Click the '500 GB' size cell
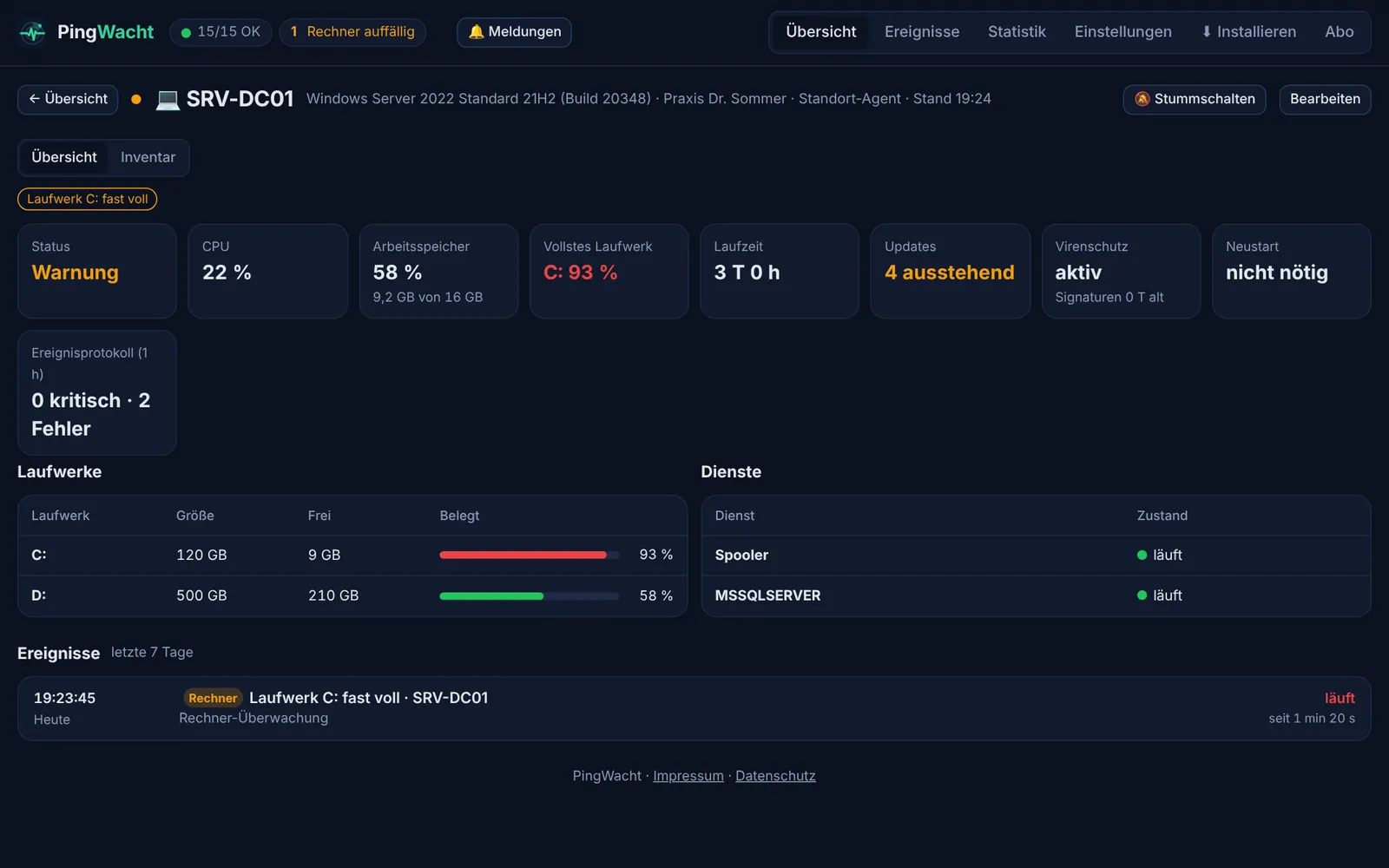The image size is (1389, 868). pos(201,595)
